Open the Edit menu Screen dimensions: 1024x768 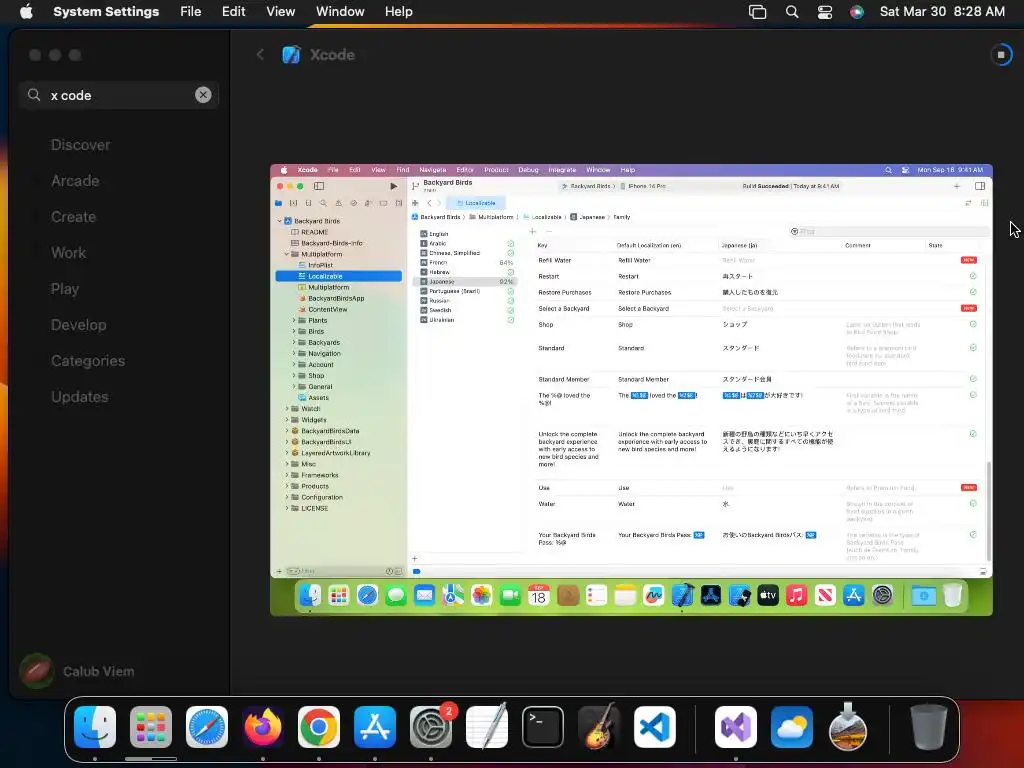coord(233,12)
